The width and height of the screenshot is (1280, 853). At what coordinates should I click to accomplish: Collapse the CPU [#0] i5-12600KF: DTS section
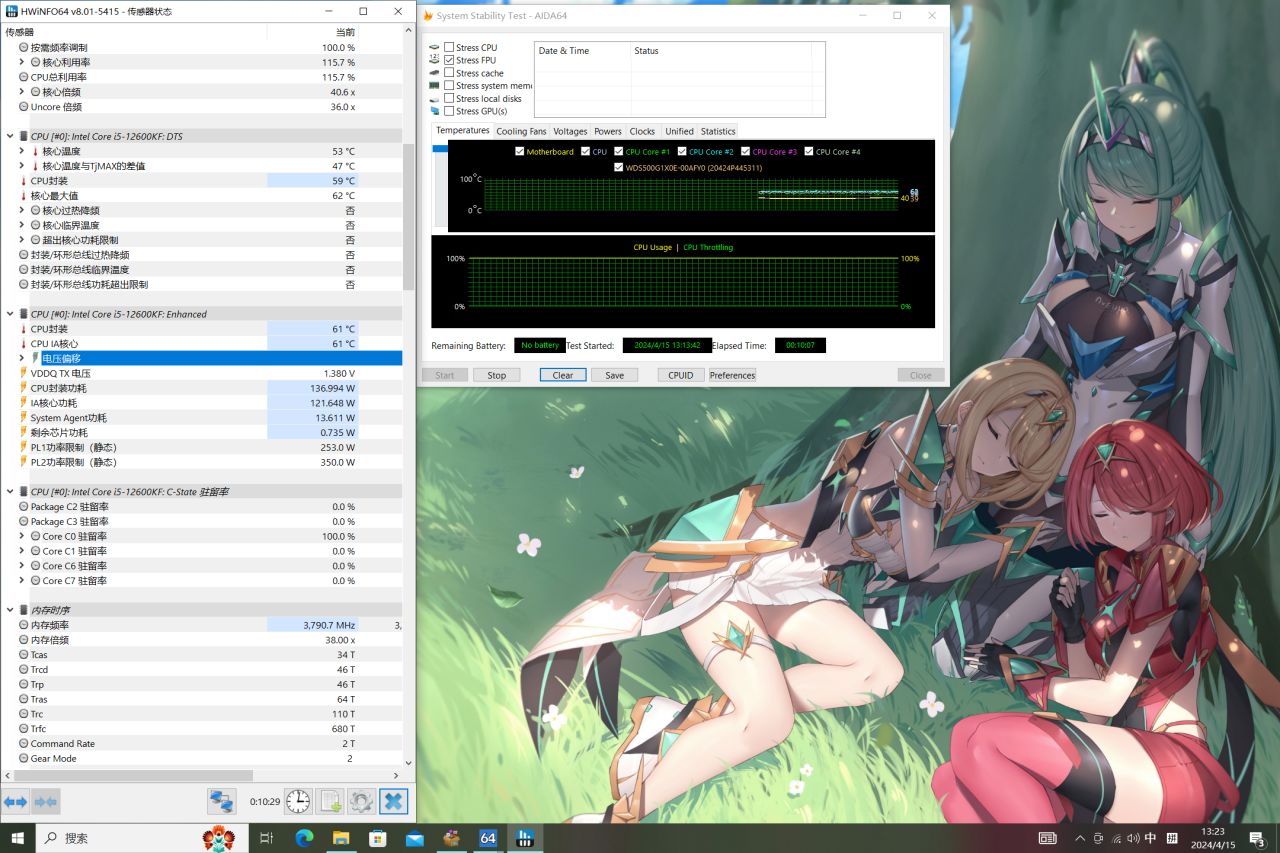(10, 136)
